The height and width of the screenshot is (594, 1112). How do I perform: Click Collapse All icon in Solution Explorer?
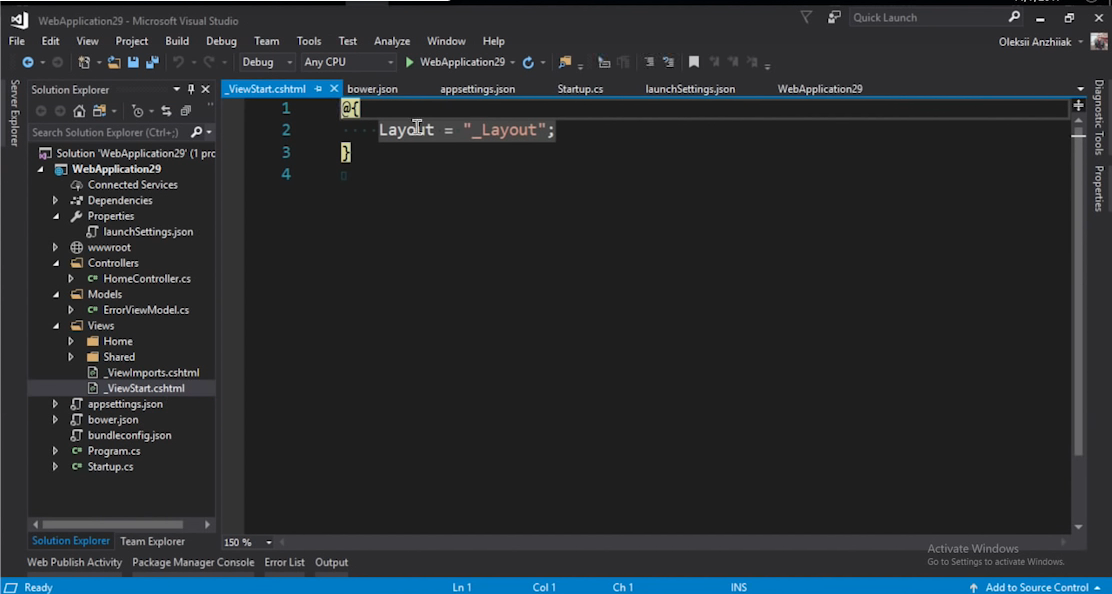[186, 111]
